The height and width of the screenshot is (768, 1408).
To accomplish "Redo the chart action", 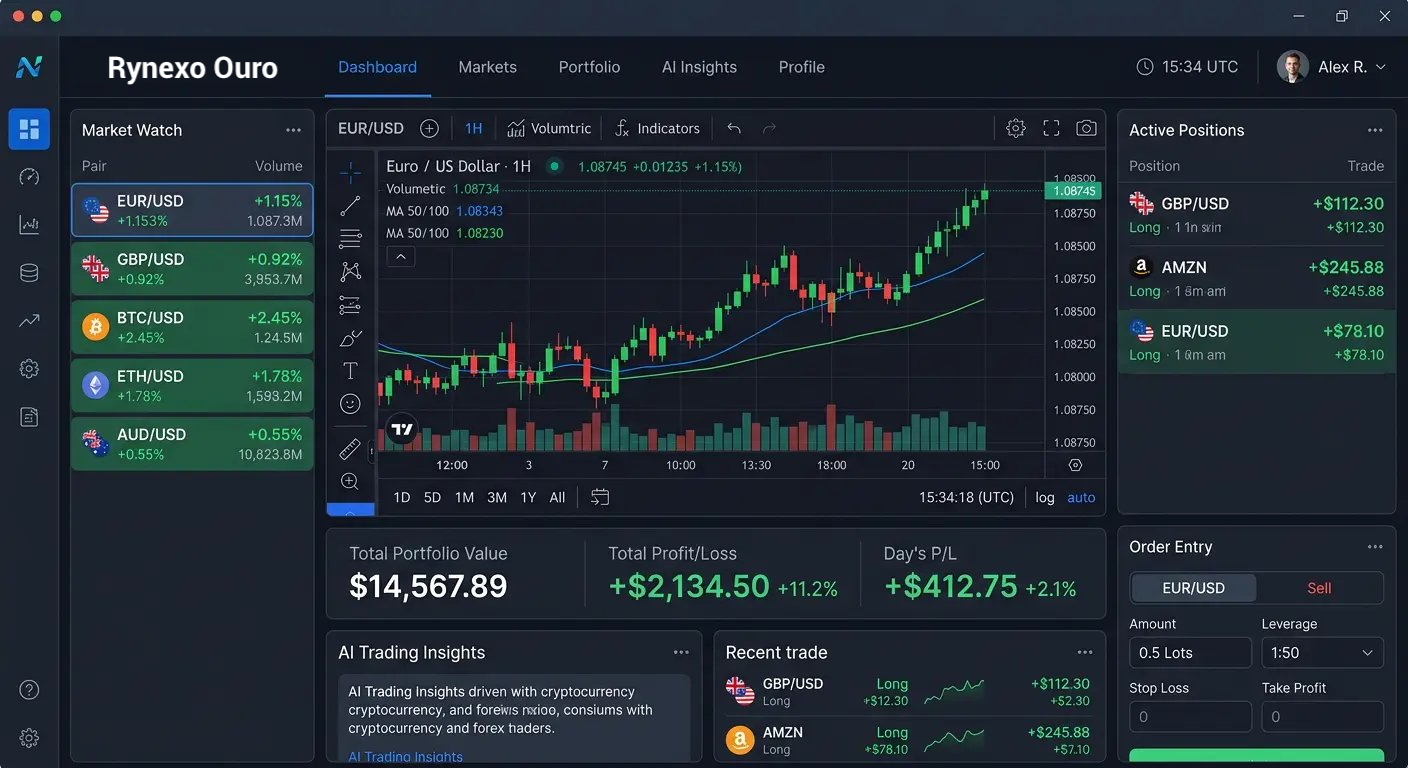I will [x=769, y=128].
